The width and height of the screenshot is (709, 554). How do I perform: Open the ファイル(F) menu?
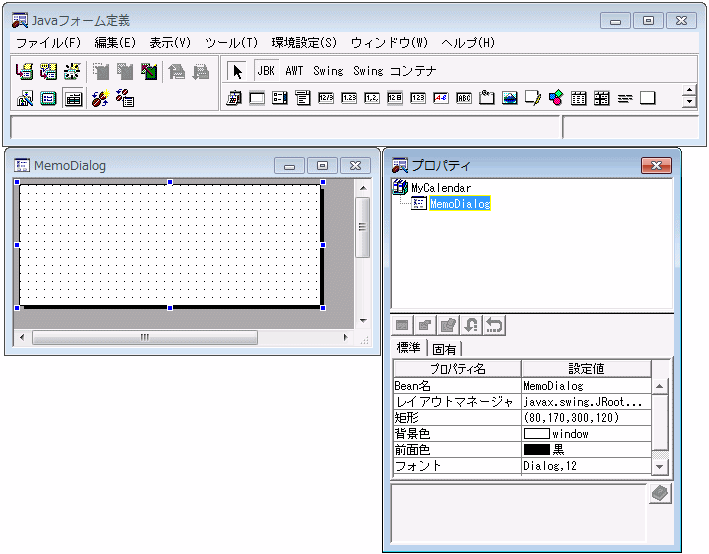(x=48, y=43)
